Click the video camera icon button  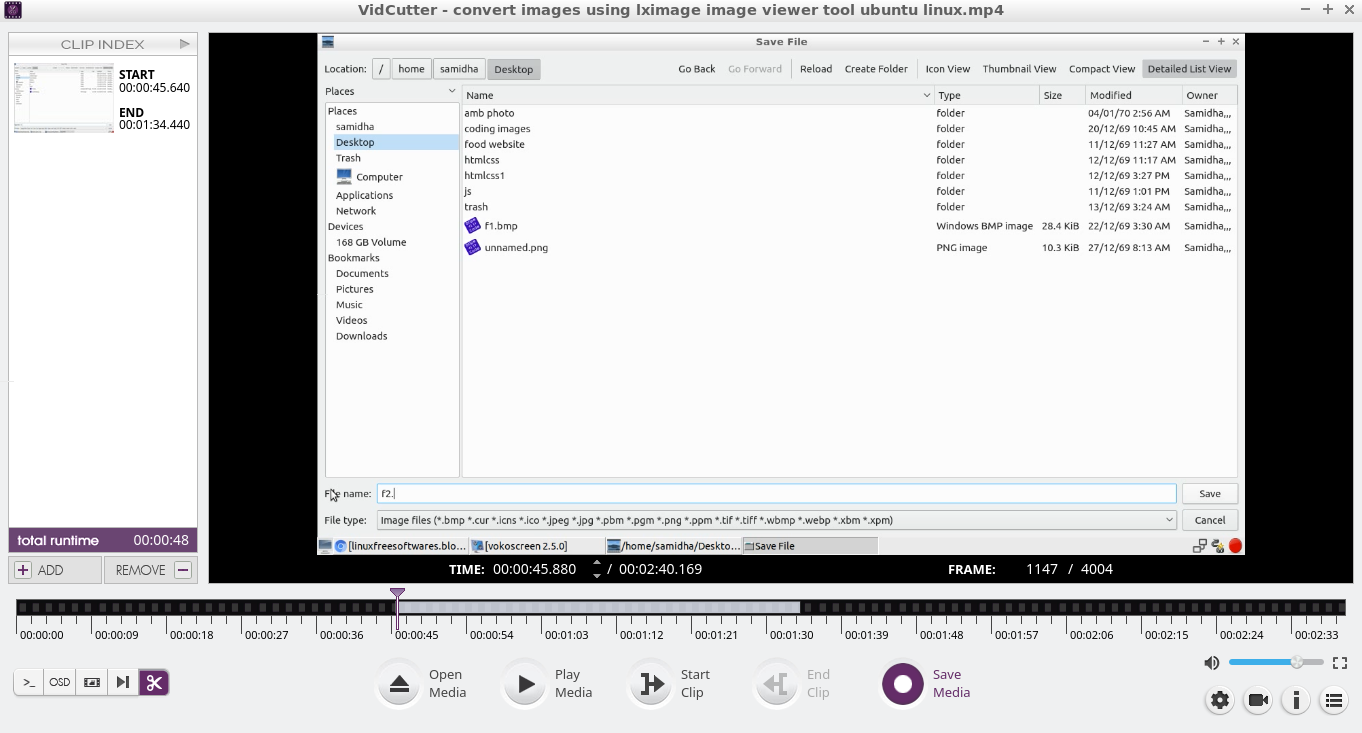pos(1258,700)
